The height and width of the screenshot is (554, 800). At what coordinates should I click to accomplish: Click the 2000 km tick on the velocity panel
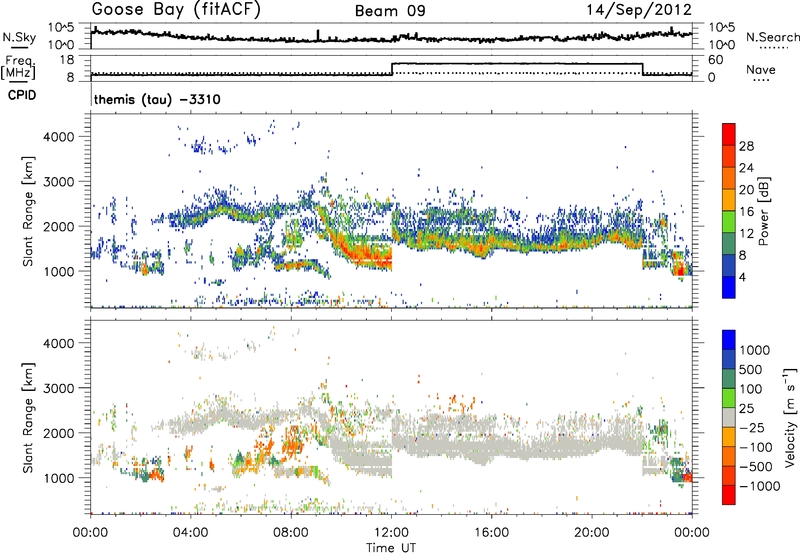click(x=59, y=433)
